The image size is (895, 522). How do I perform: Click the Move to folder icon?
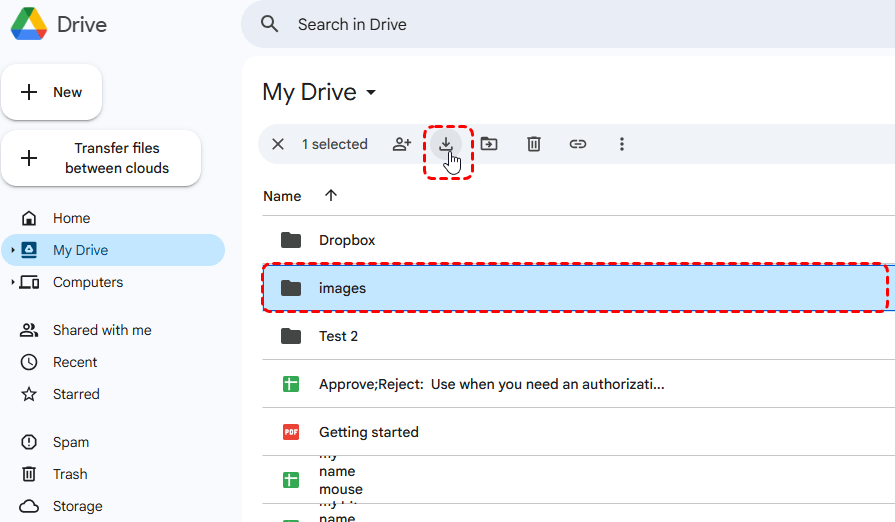489,144
